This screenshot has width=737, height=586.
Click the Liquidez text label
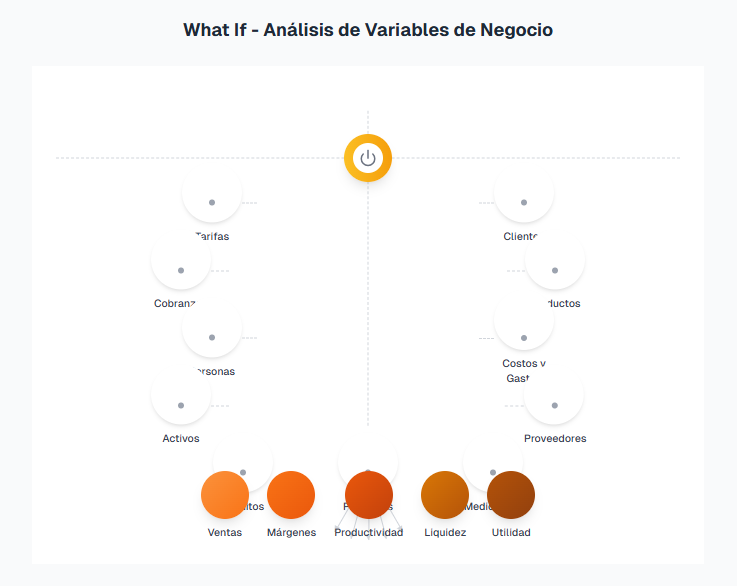tap(445, 532)
